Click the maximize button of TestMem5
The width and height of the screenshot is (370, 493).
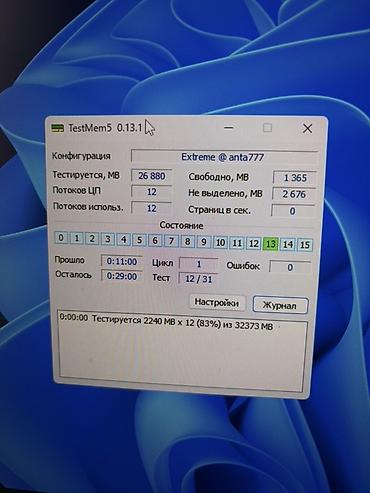(x=267, y=128)
